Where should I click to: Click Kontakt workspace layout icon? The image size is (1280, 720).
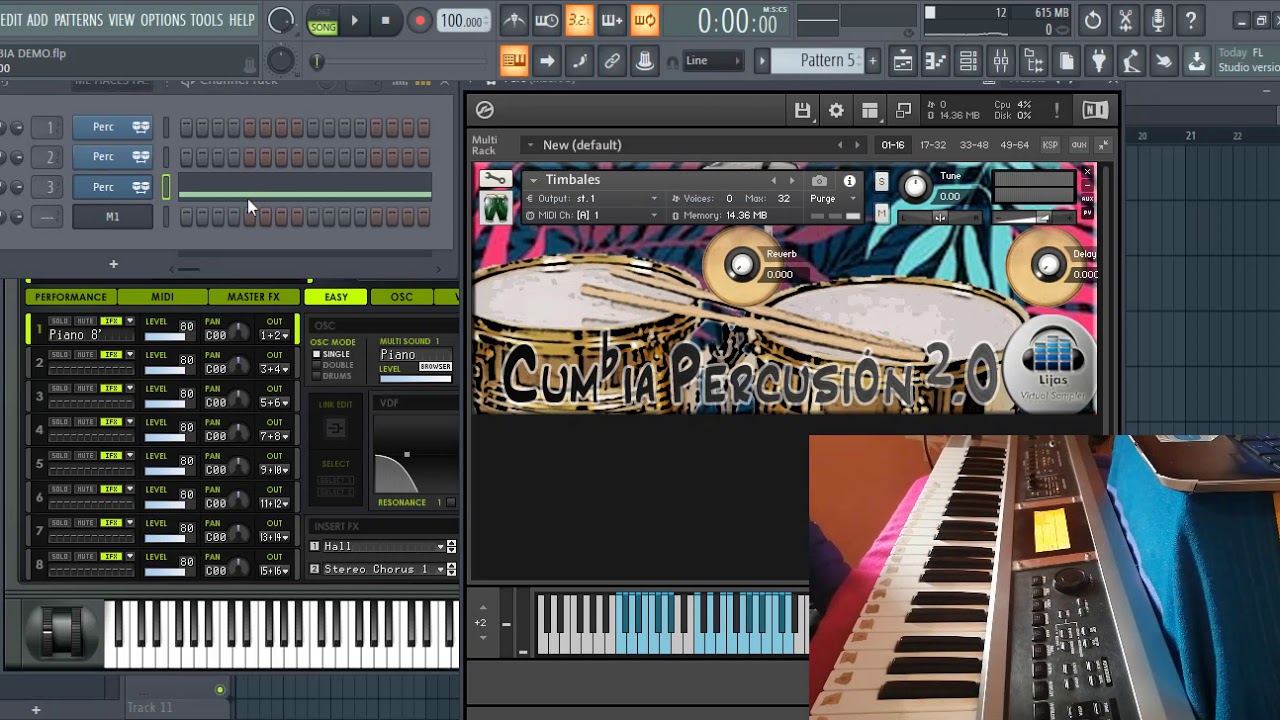(870, 110)
